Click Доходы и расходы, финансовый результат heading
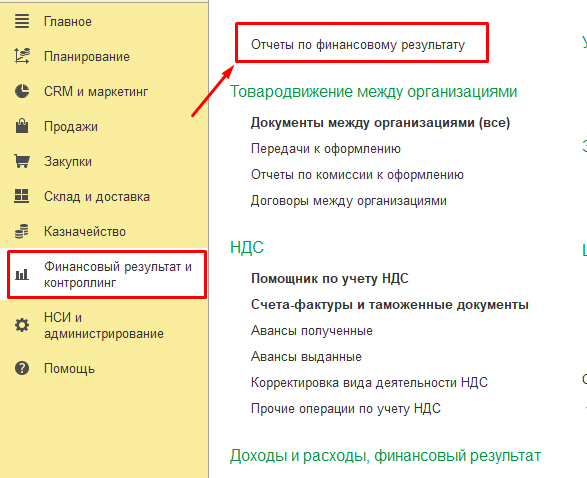 click(385, 456)
